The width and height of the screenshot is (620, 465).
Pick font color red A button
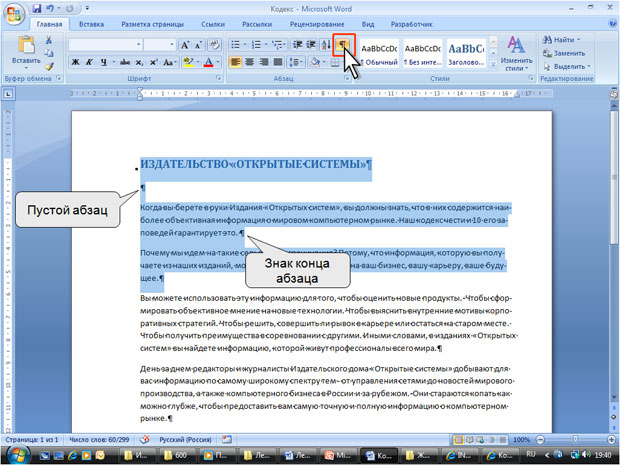pos(208,62)
